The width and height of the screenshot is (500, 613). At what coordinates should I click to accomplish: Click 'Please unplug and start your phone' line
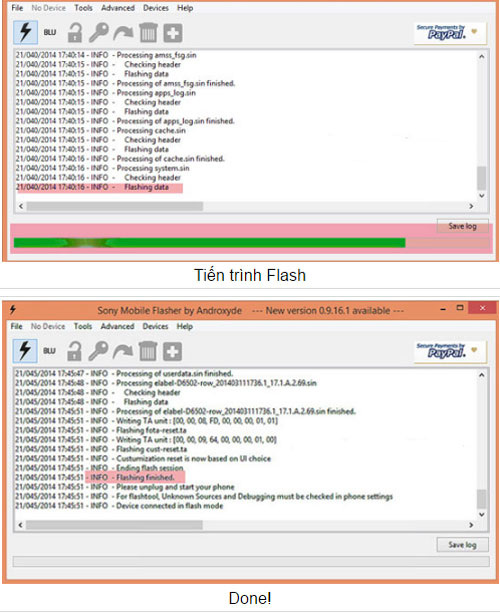pyautogui.click(x=125, y=487)
